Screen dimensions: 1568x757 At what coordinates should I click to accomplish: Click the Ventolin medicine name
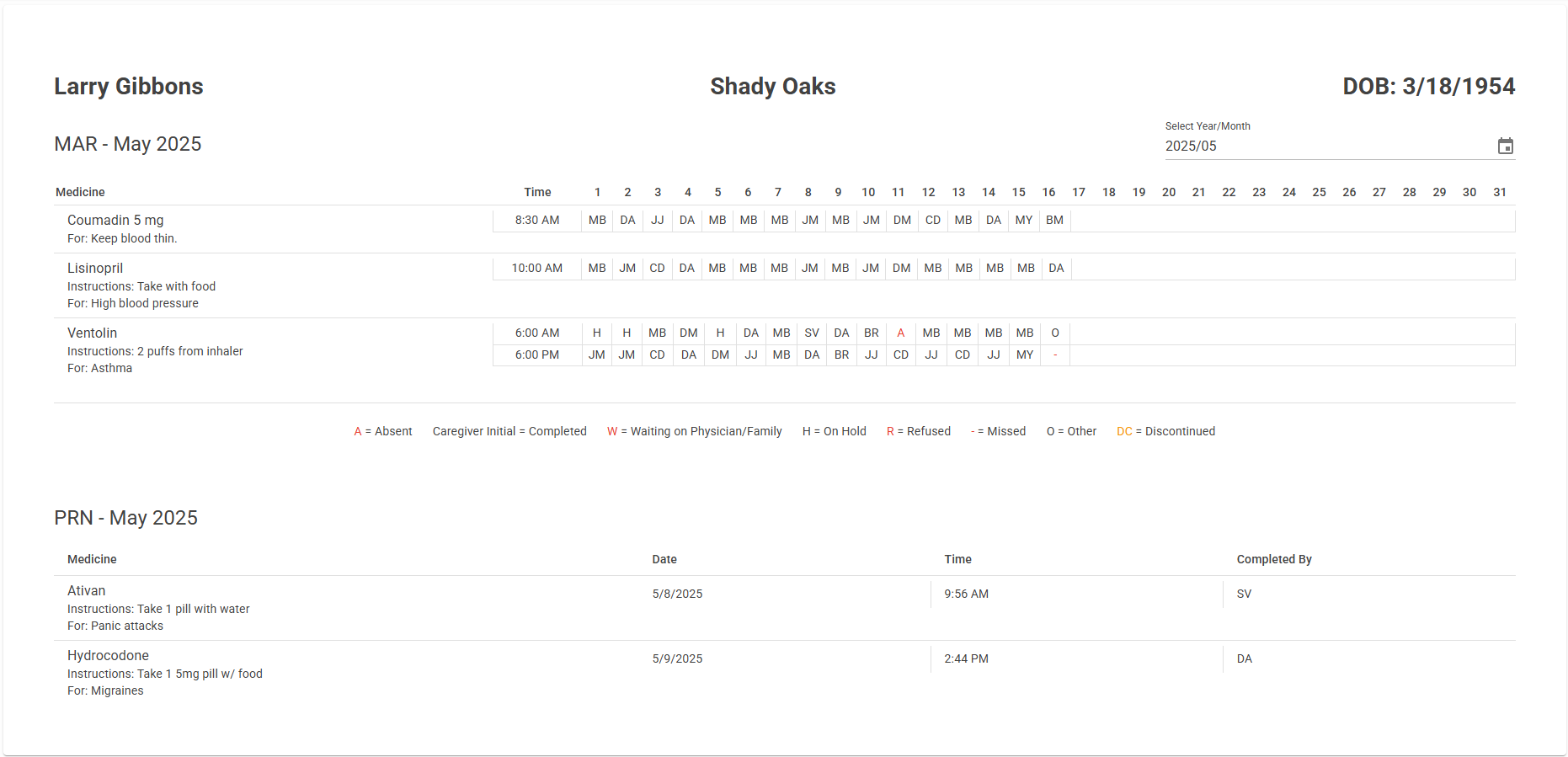click(93, 333)
